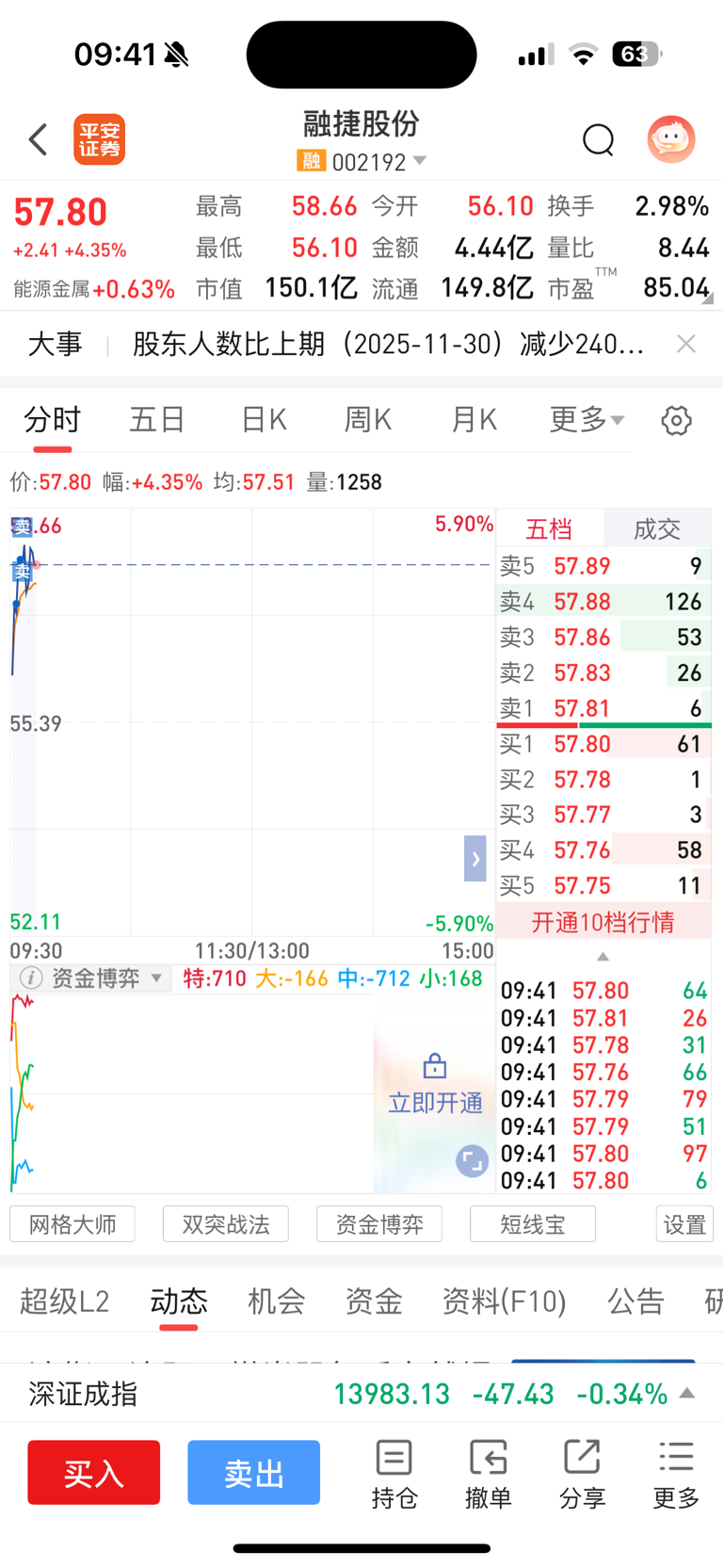Image resolution: width=724 pixels, height=1568 pixels.
Task: Open the 股东人数 news headline
Action: tap(388, 344)
